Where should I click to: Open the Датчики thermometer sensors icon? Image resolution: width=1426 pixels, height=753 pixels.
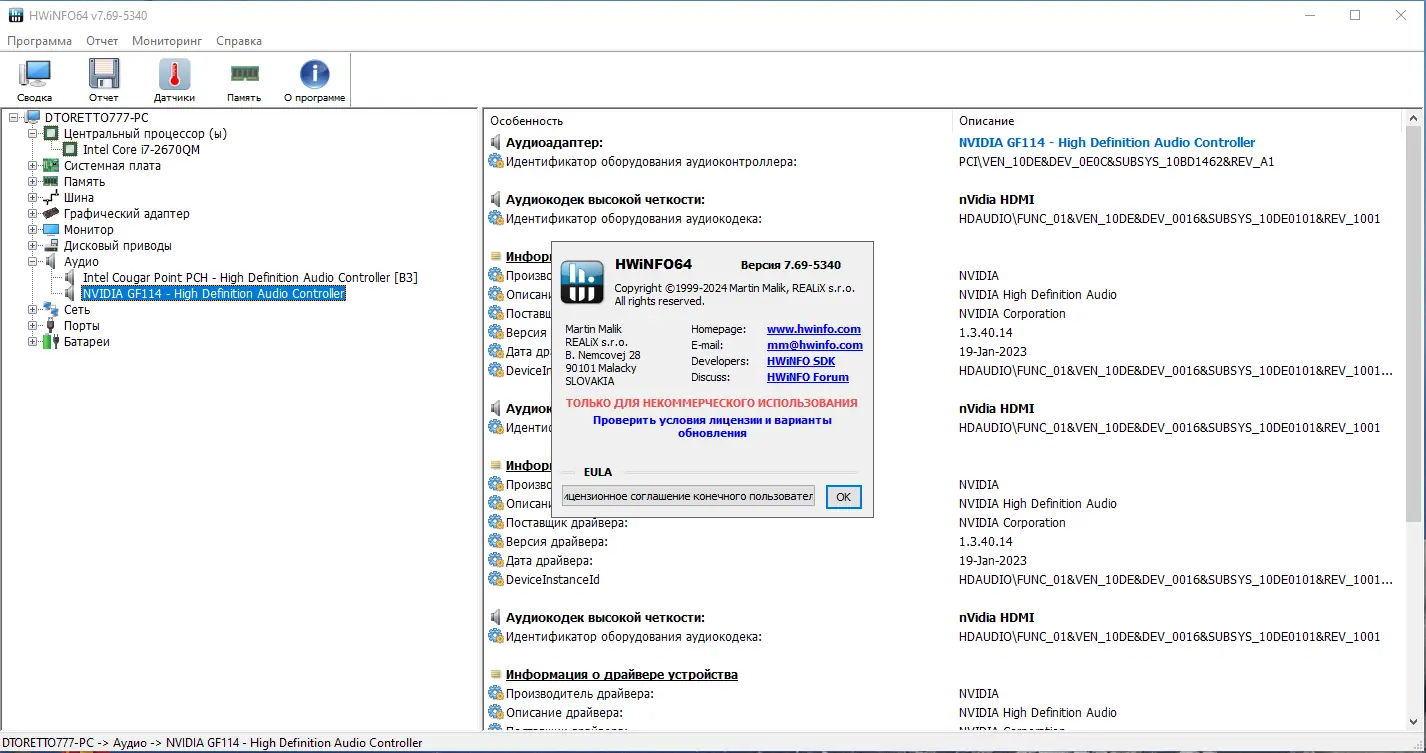pyautogui.click(x=174, y=75)
